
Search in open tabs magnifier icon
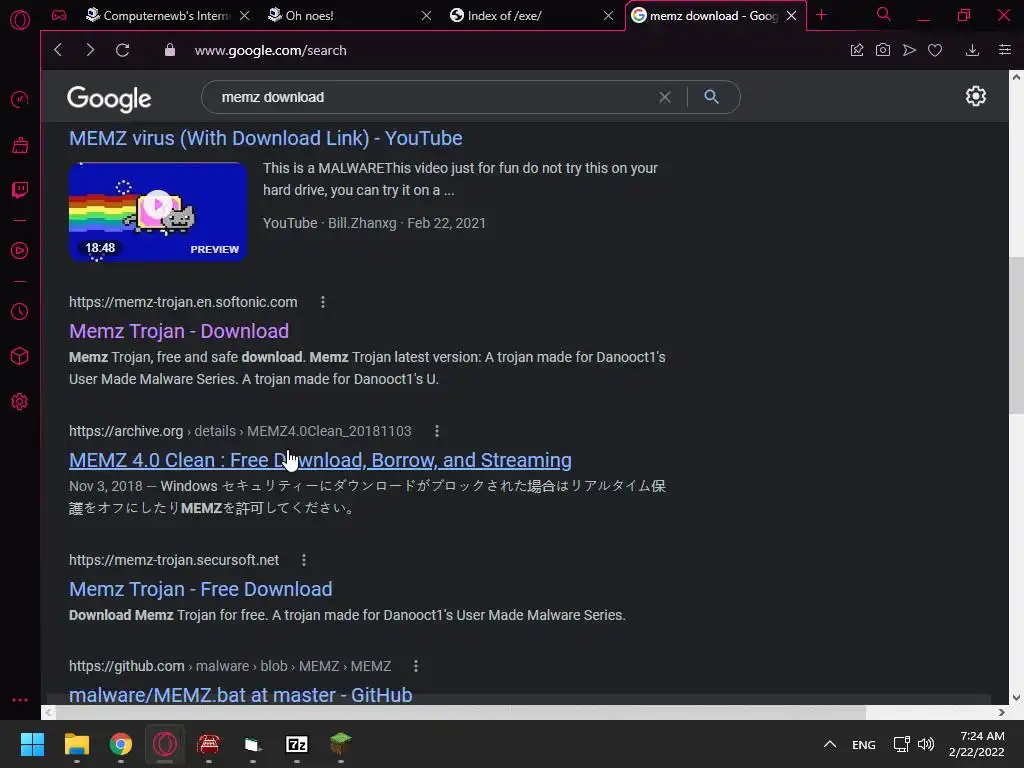coord(884,14)
